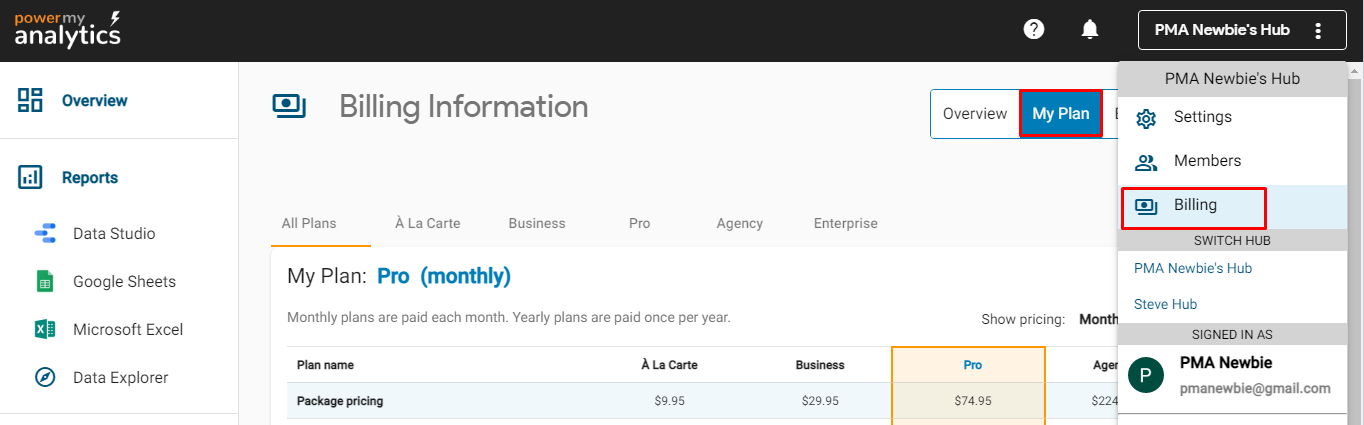
Task: Expand the PMA Newbie's Hub dropdown
Action: 1222,30
